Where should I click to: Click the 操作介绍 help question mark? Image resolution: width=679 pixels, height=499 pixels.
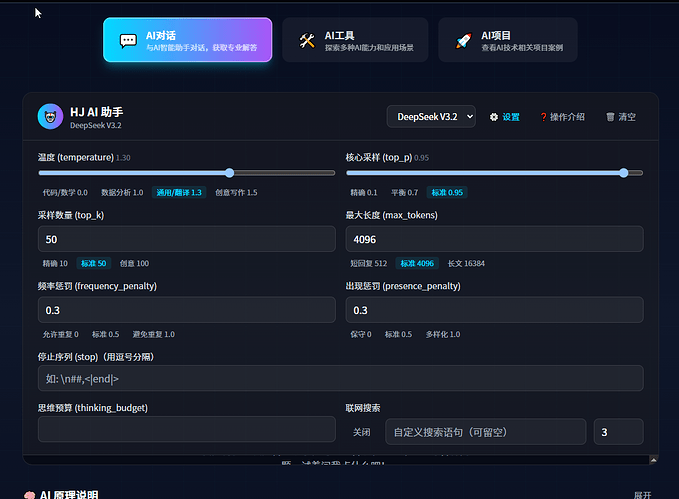[544, 117]
